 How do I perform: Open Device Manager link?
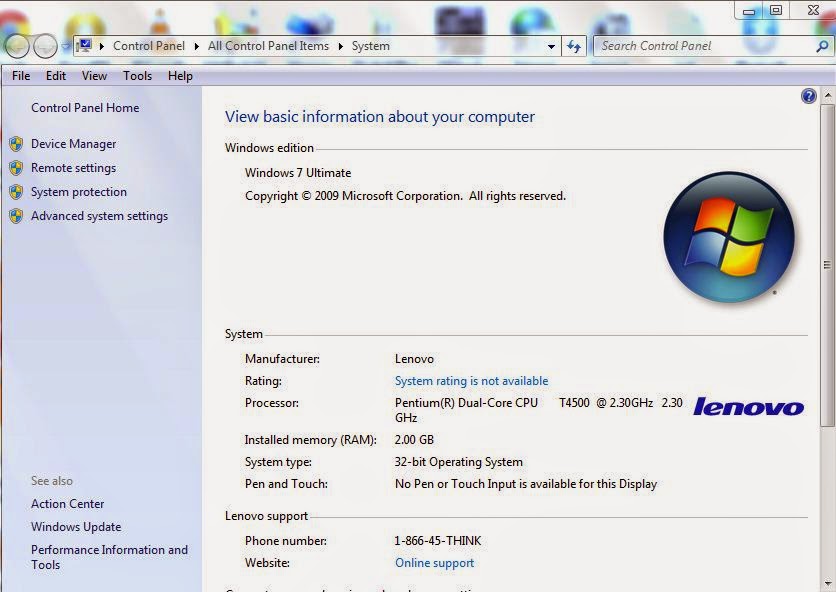point(74,143)
